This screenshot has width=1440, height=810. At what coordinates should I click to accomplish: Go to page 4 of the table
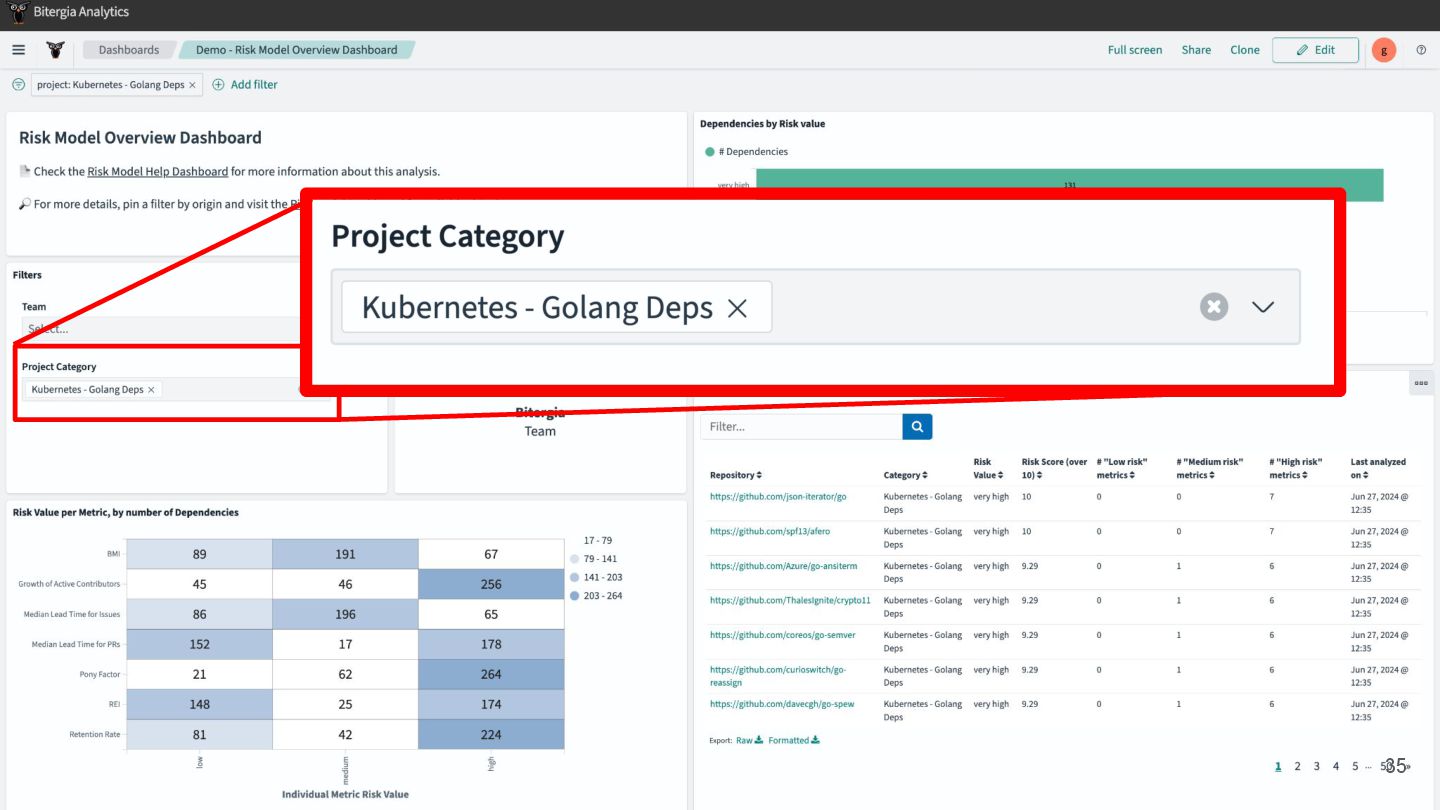pos(1336,766)
